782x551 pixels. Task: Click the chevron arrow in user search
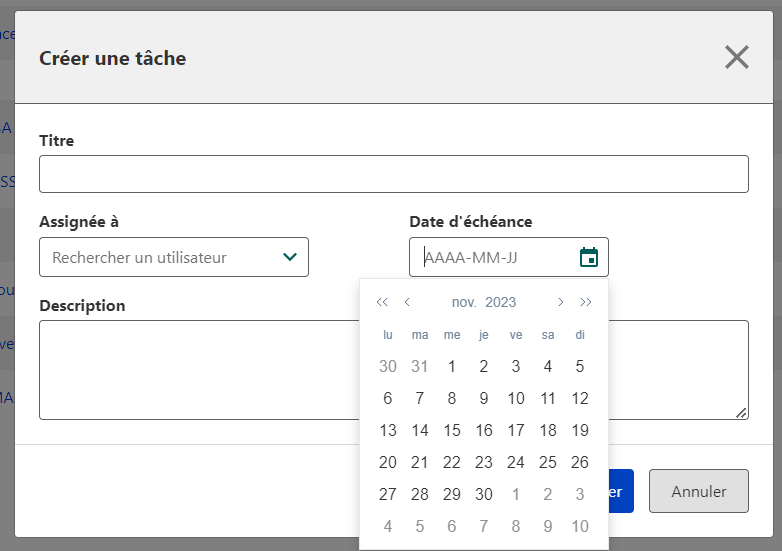point(290,257)
